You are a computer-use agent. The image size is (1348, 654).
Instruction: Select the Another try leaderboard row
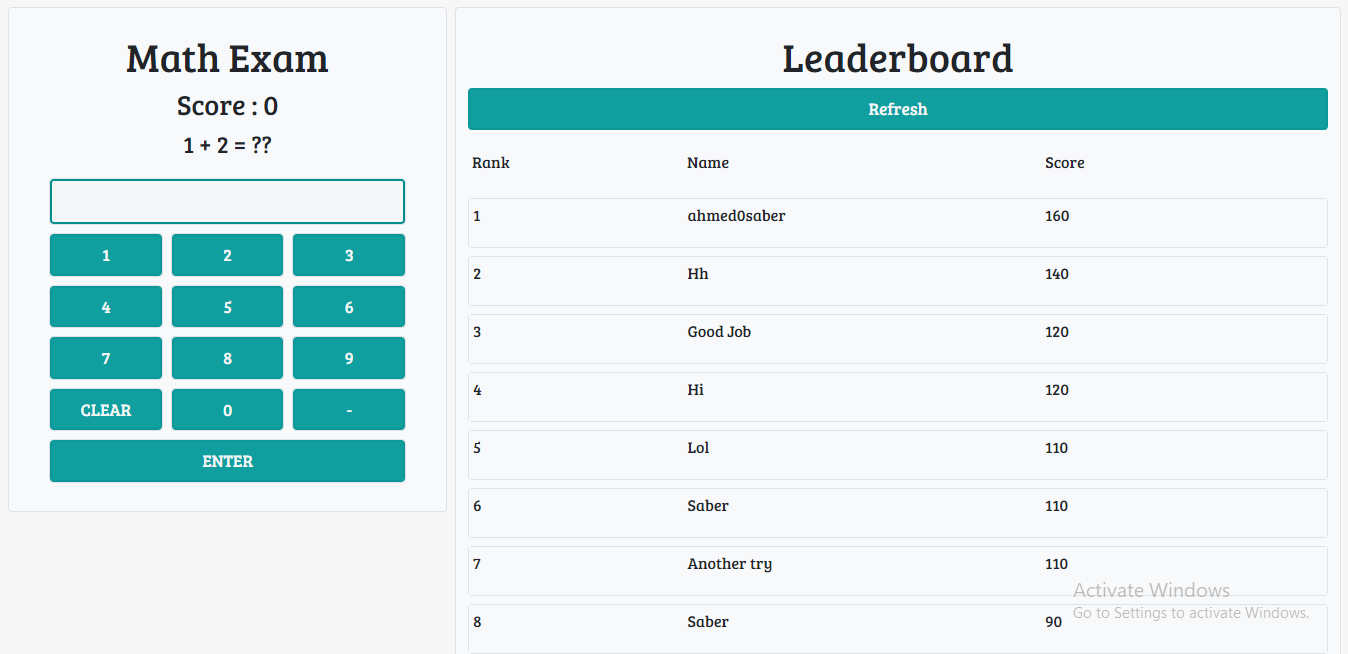(897, 570)
